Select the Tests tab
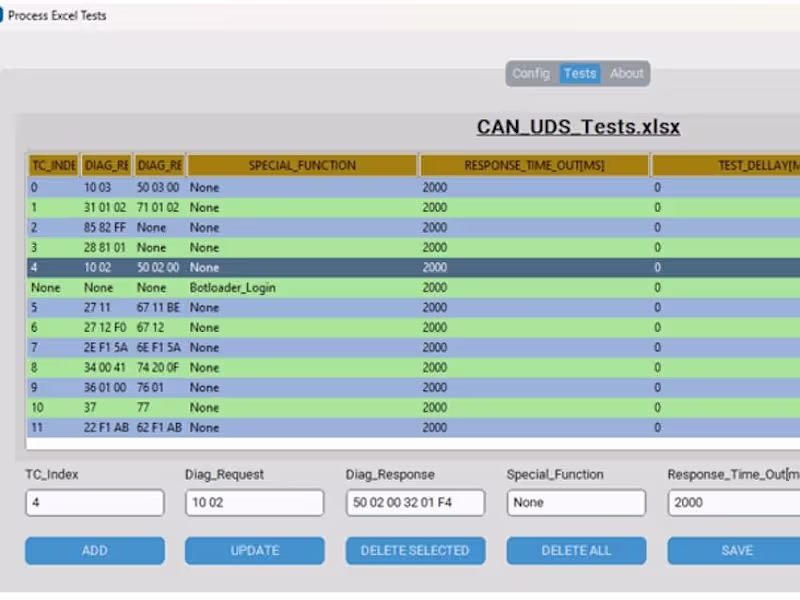This screenshot has height=600, width=800. (x=580, y=73)
